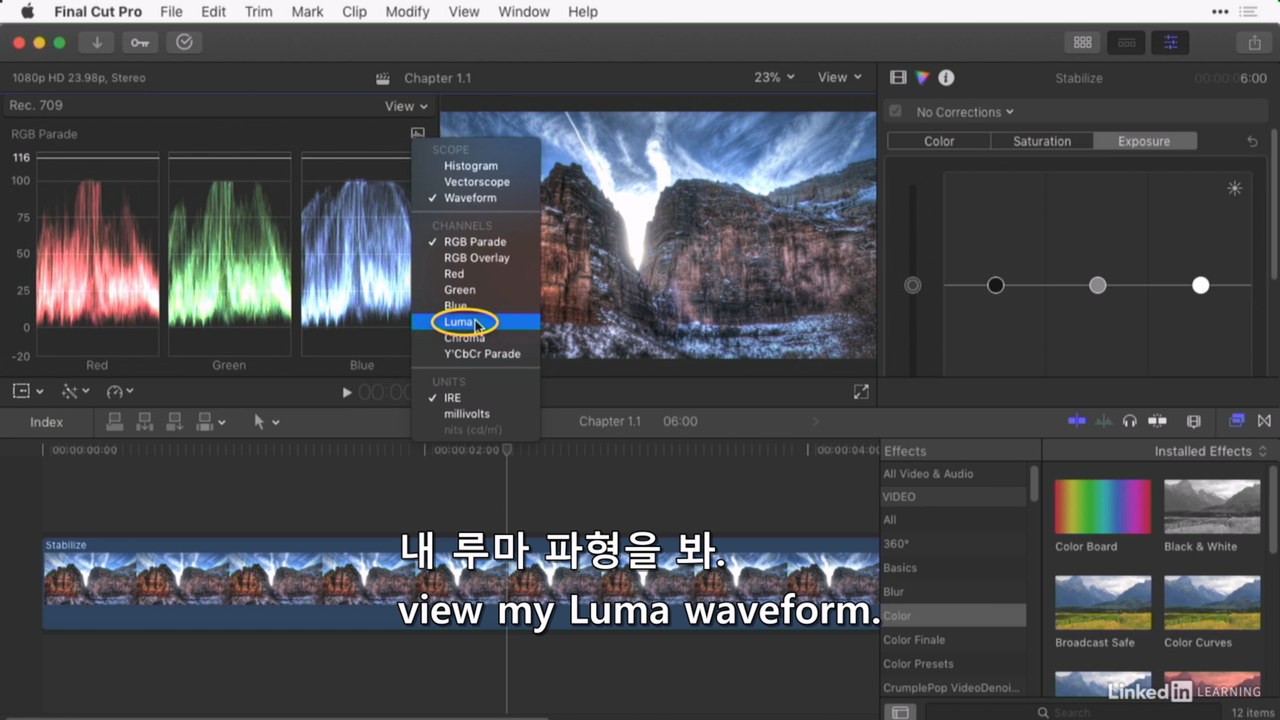This screenshot has width=1280, height=720.
Task: Click the Apple menu icon
Action: tap(27, 12)
